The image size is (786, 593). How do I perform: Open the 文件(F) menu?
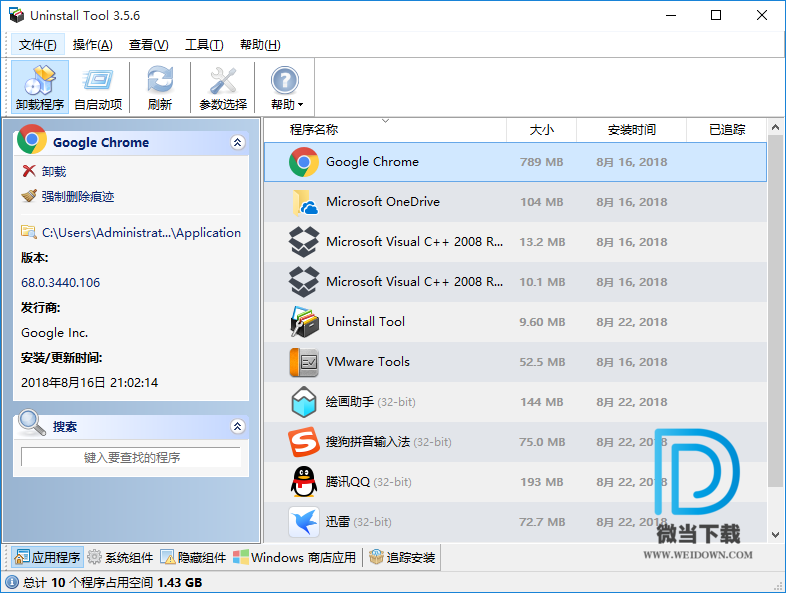tap(38, 45)
